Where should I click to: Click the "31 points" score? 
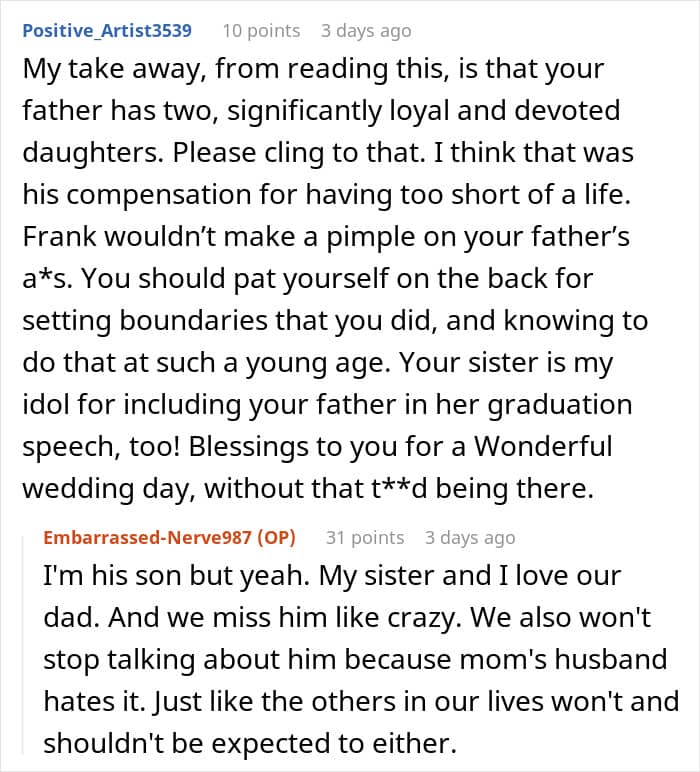[x=365, y=537]
